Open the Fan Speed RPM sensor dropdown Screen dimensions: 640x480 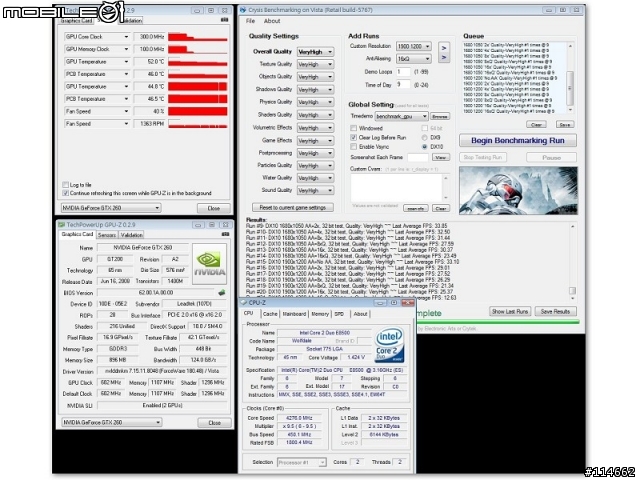coord(97,124)
